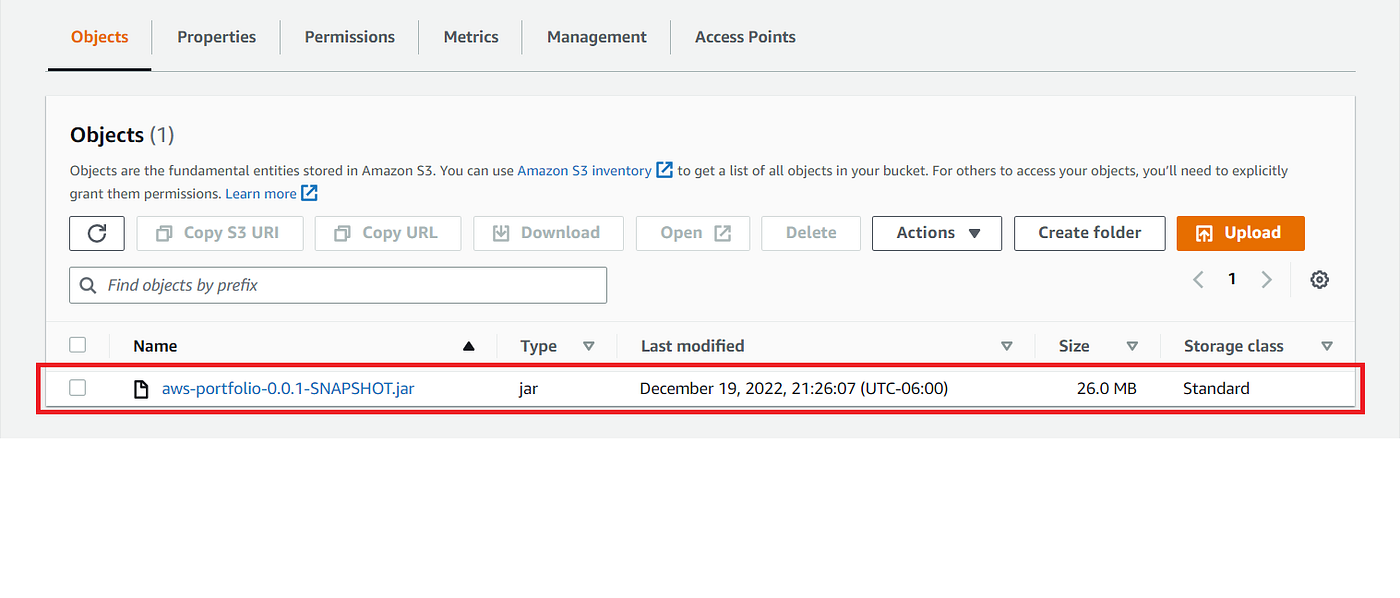Sort by Size column arrow
The width and height of the screenshot is (1400, 598).
click(x=1132, y=346)
